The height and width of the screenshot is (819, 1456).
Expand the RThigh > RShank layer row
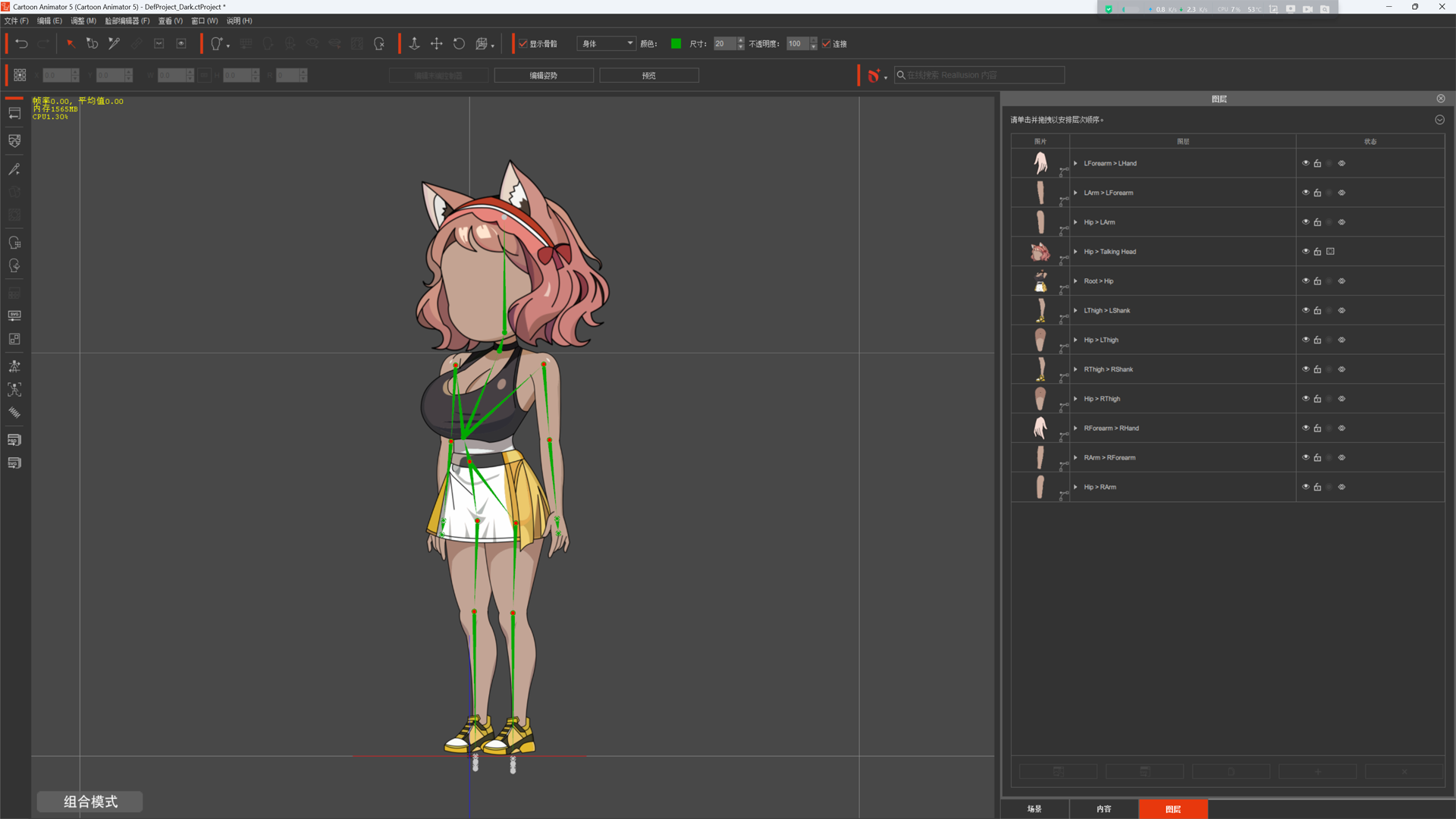(x=1075, y=369)
